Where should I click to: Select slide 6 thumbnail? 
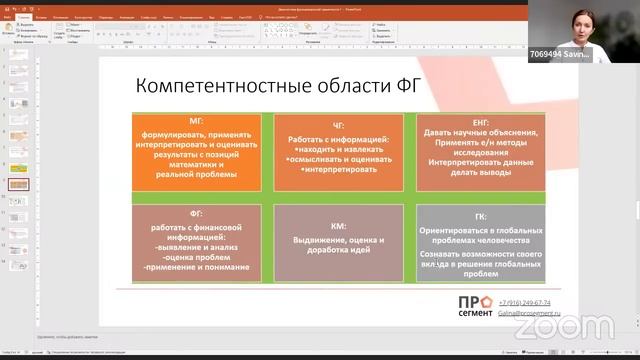pyautogui.click(x=19, y=136)
